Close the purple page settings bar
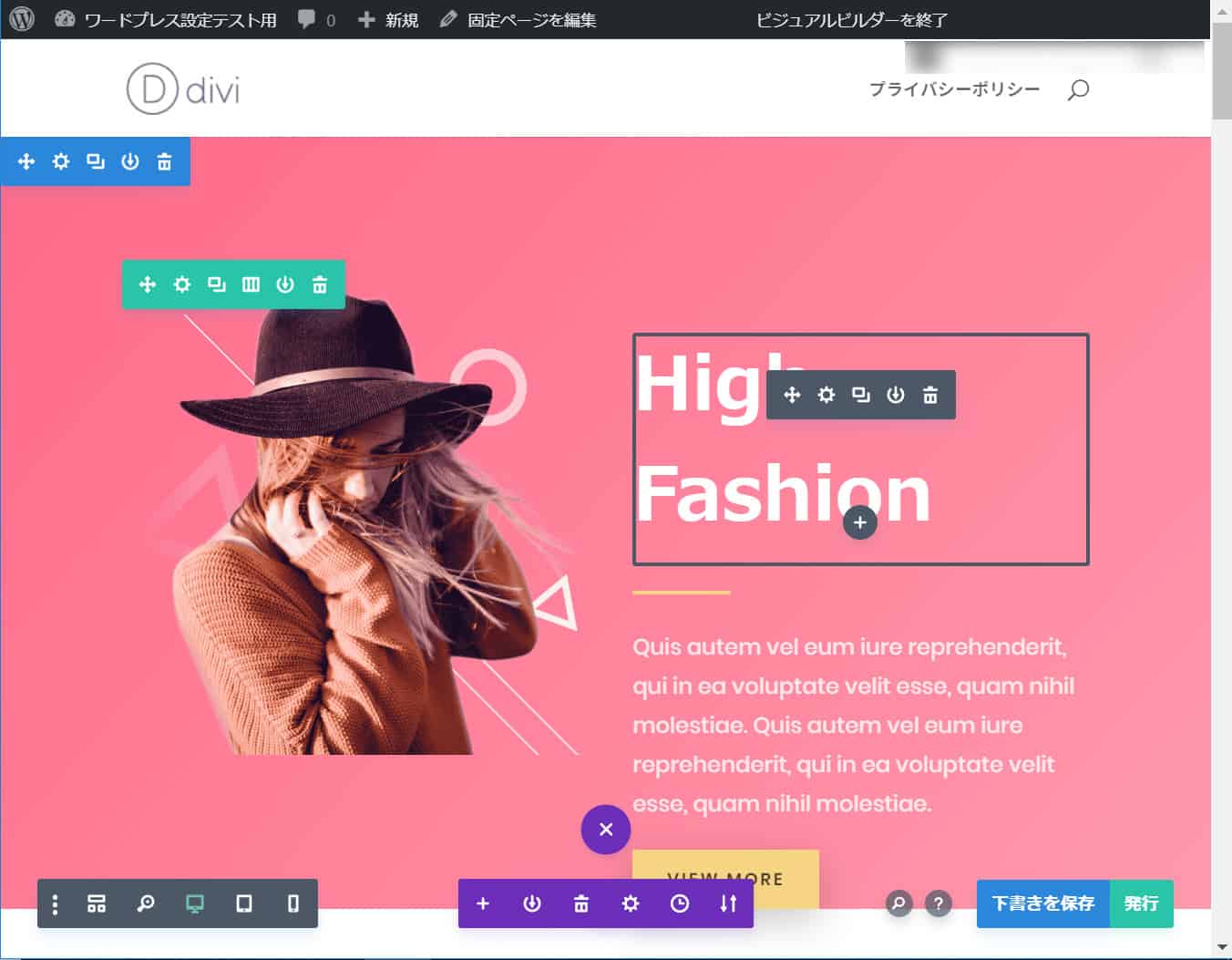Viewport: 1232px width, 960px height. click(606, 830)
